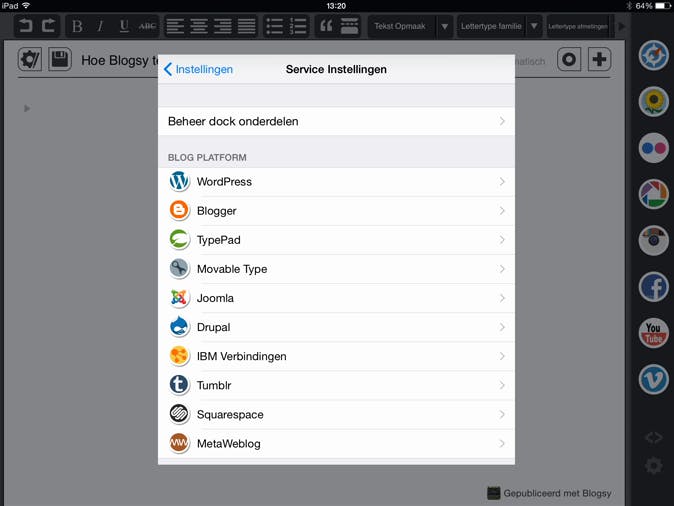Expand toolbar with right arrow
The width and height of the screenshot is (674, 506).
[x=621, y=26]
